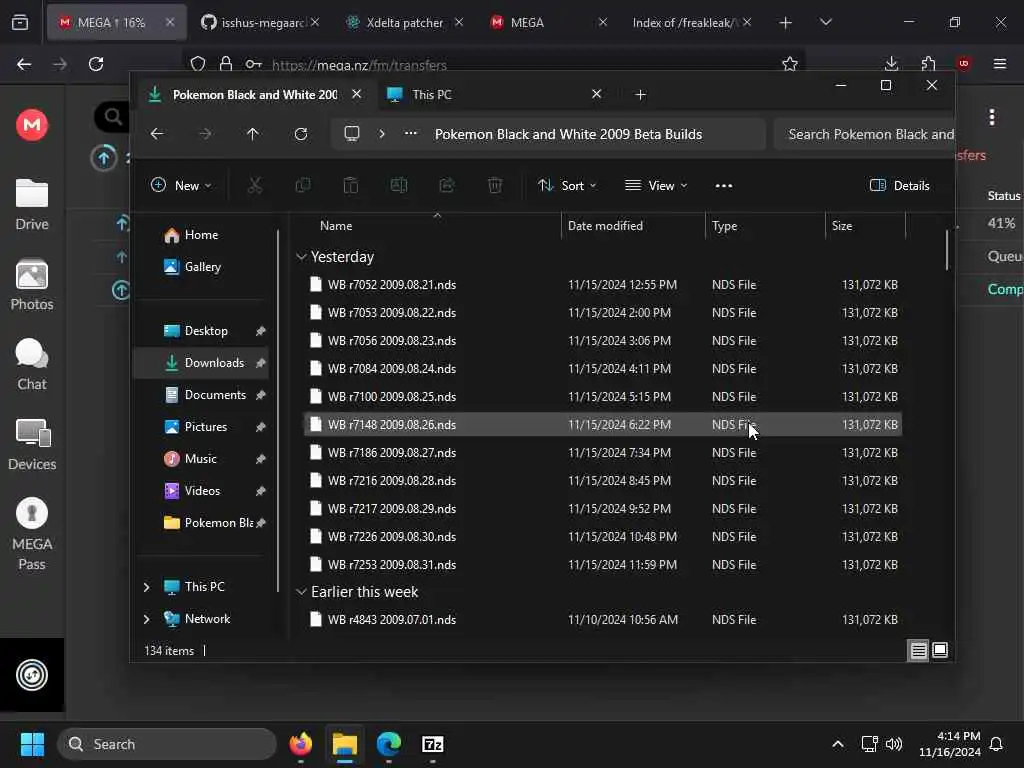The width and height of the screenshot is (1024, 768).
Task: Open Downloads in the navigation pane
Action: pos(202,363)
